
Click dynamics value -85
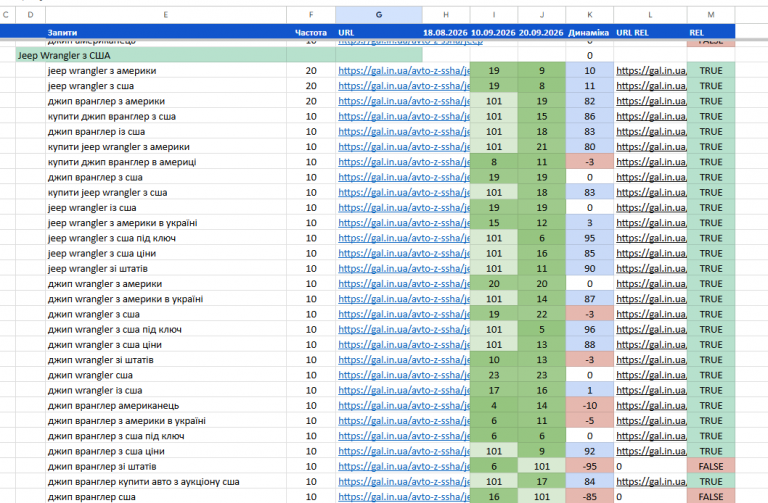590,496
